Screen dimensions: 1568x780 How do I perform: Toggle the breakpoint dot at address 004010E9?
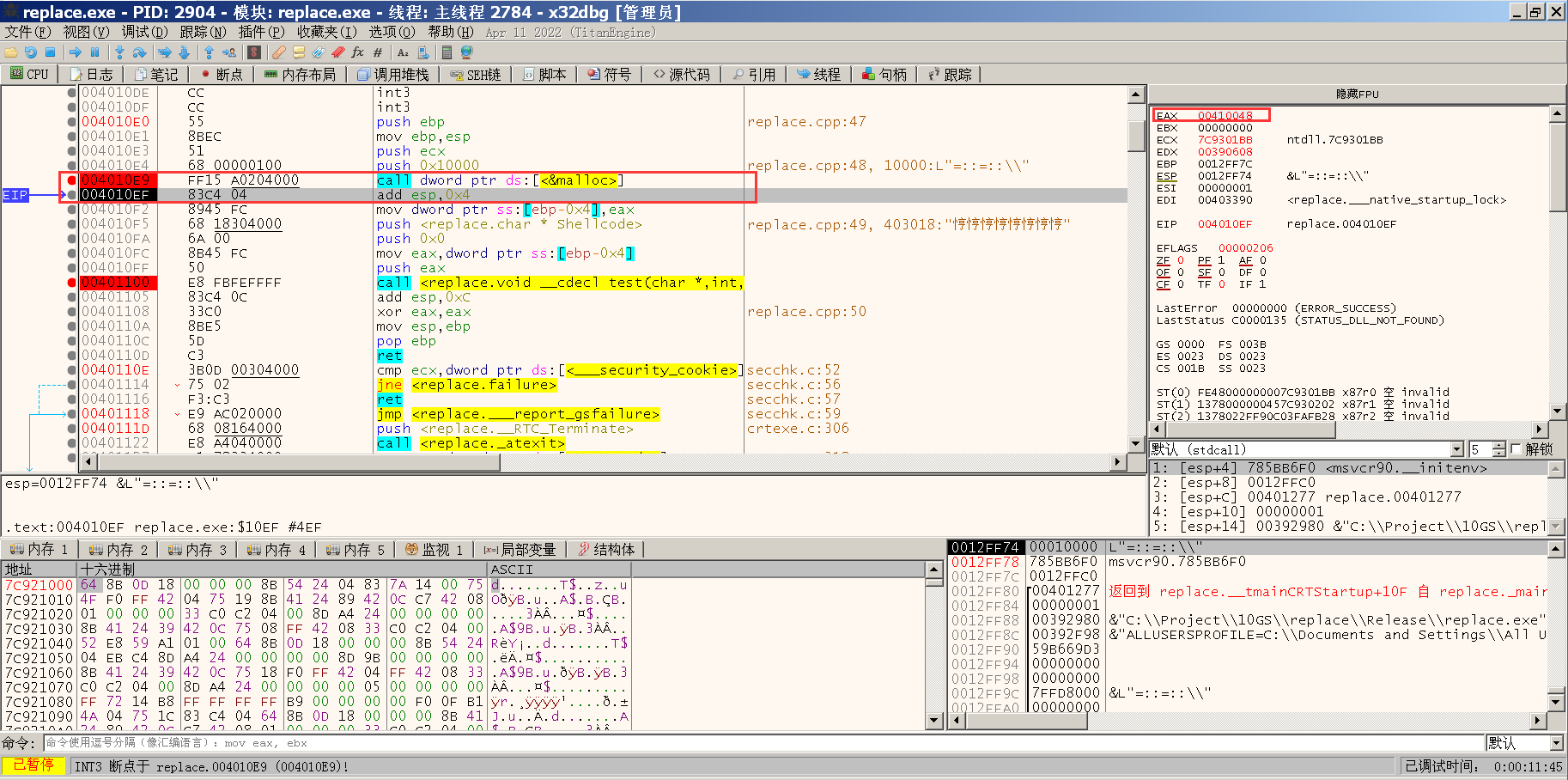[70, 180]
